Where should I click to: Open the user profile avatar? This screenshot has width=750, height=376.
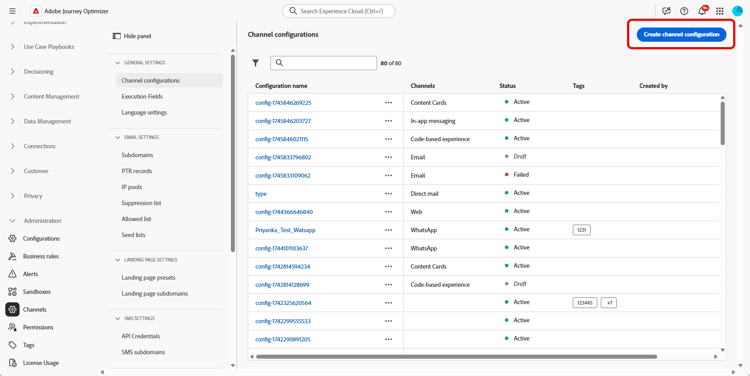pyautogui.click(x=737, y=11)
